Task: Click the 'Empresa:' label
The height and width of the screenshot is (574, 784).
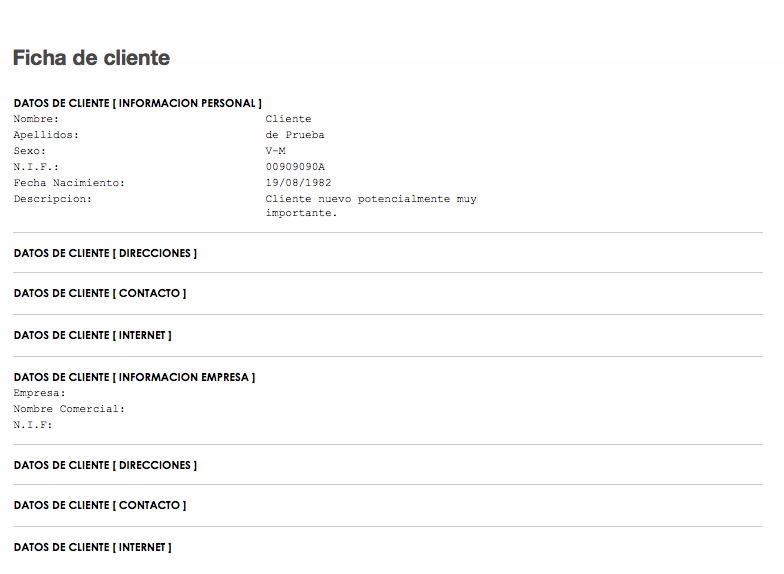Action: point(40,393)
